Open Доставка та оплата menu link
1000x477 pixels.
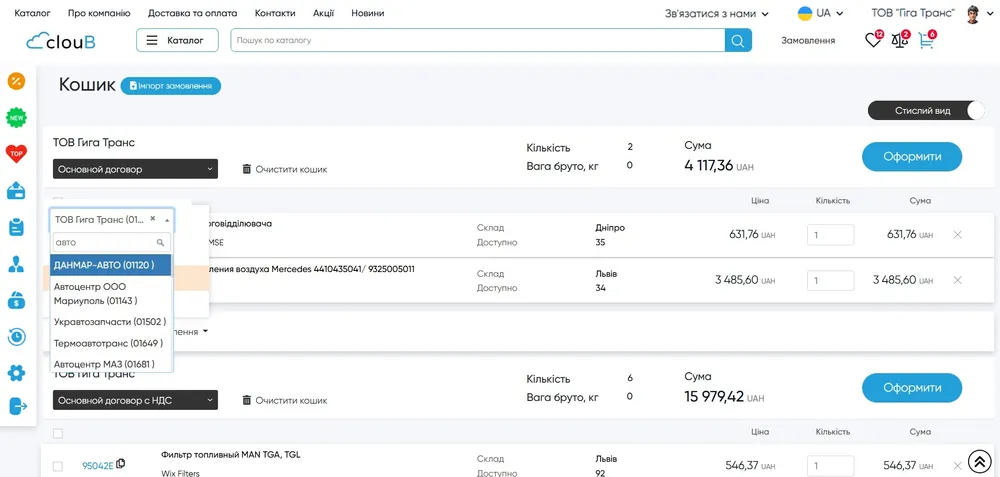click(192, 13)
